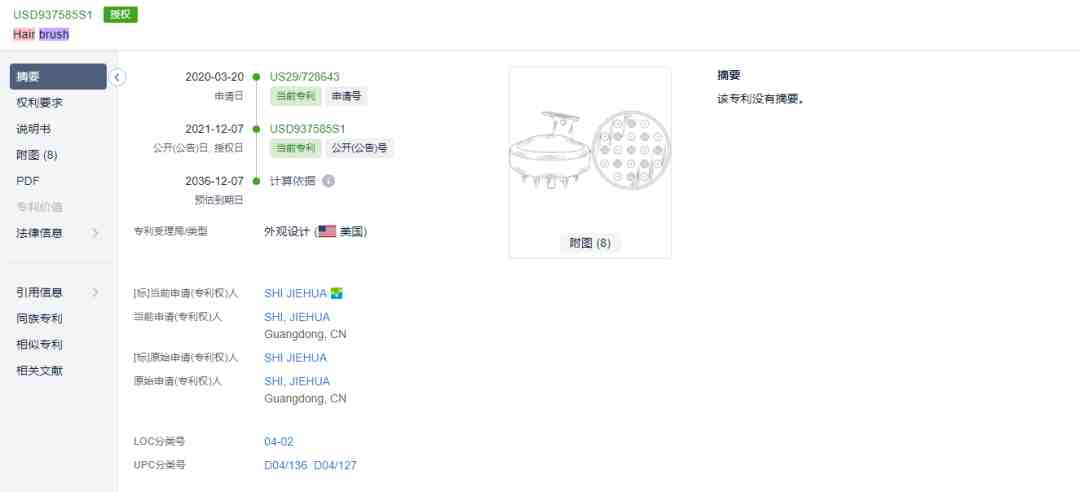Open the 说明书 section

(34, 129)
